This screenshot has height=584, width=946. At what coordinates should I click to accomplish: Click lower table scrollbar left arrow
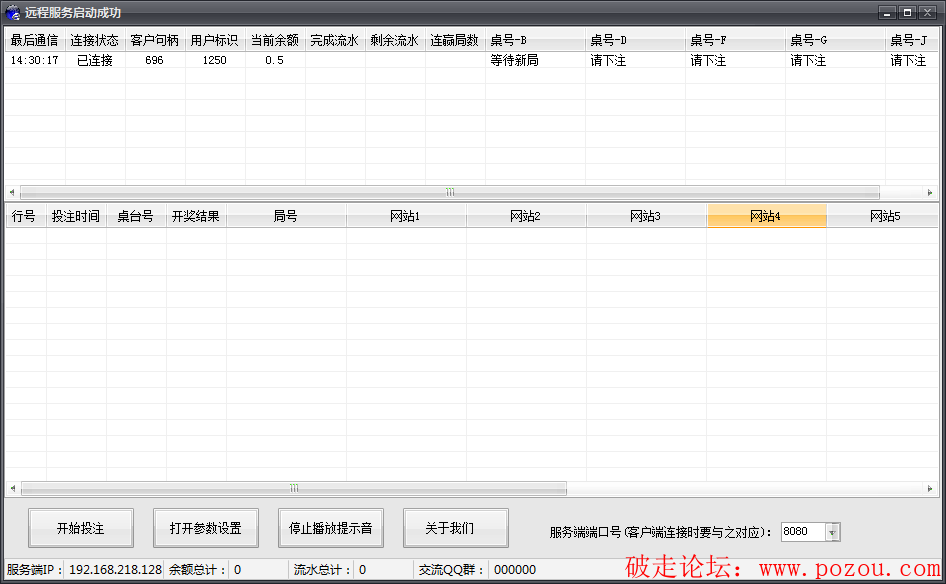12,488
